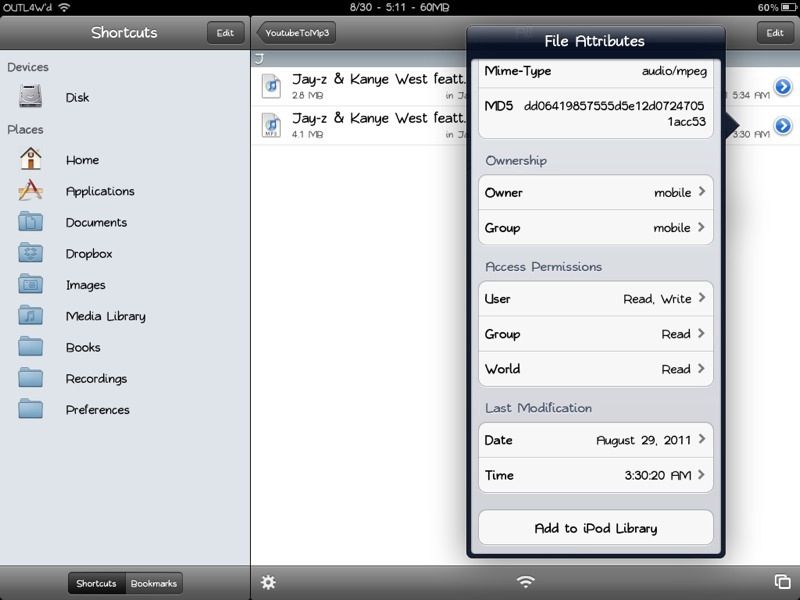Open Home folder icon
The height and width of the screenshot is (600, 800).
31,159
